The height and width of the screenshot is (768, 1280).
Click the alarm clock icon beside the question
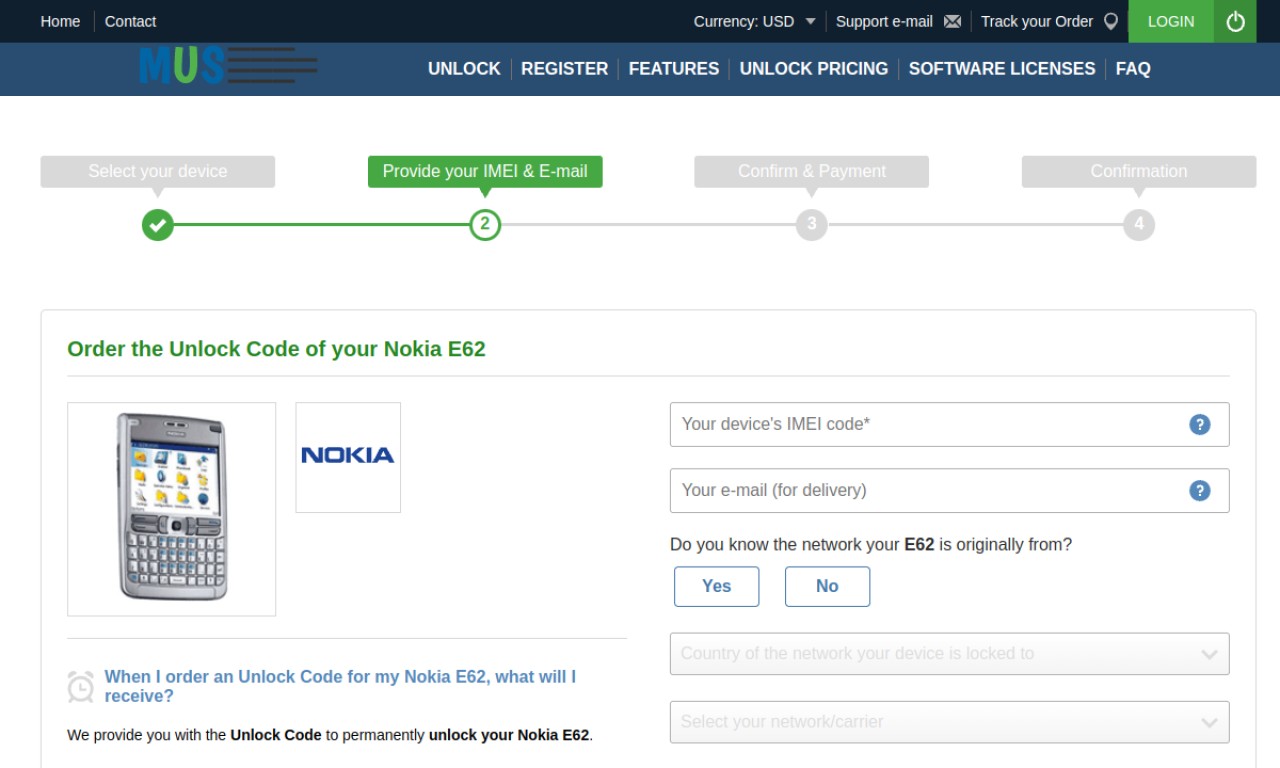[81, 686]
